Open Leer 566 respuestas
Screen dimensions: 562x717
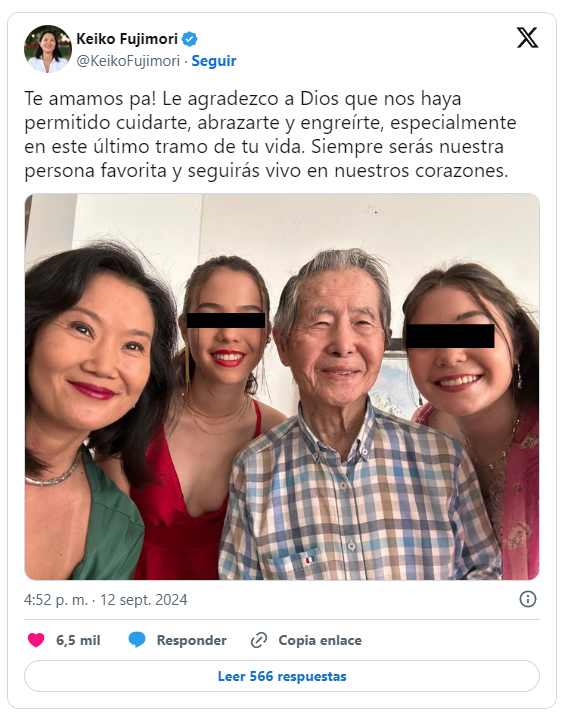point(282,676)
